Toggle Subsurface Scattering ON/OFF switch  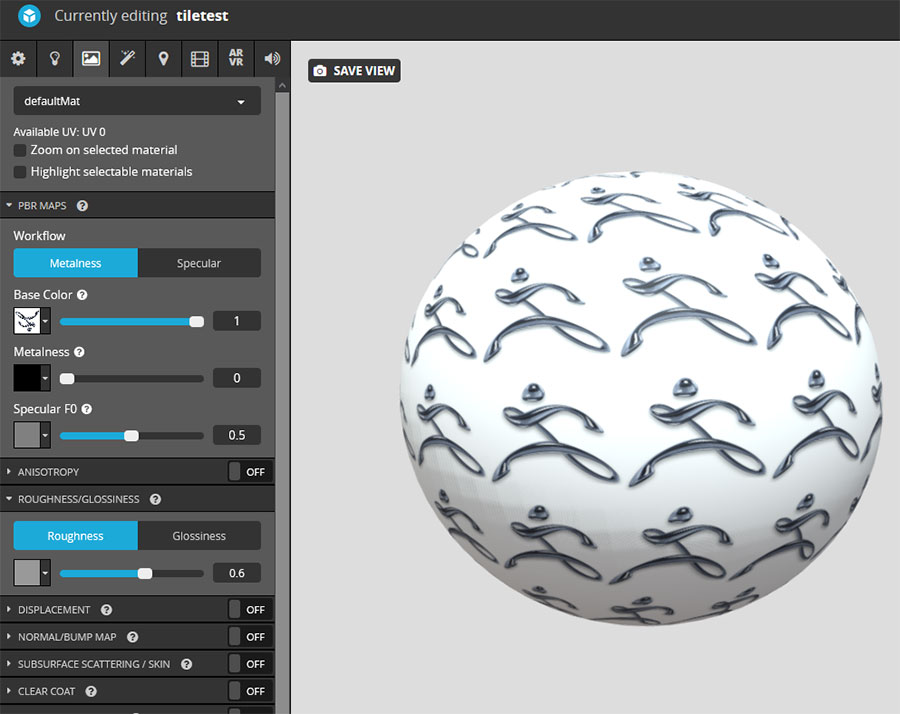(250, 664)
